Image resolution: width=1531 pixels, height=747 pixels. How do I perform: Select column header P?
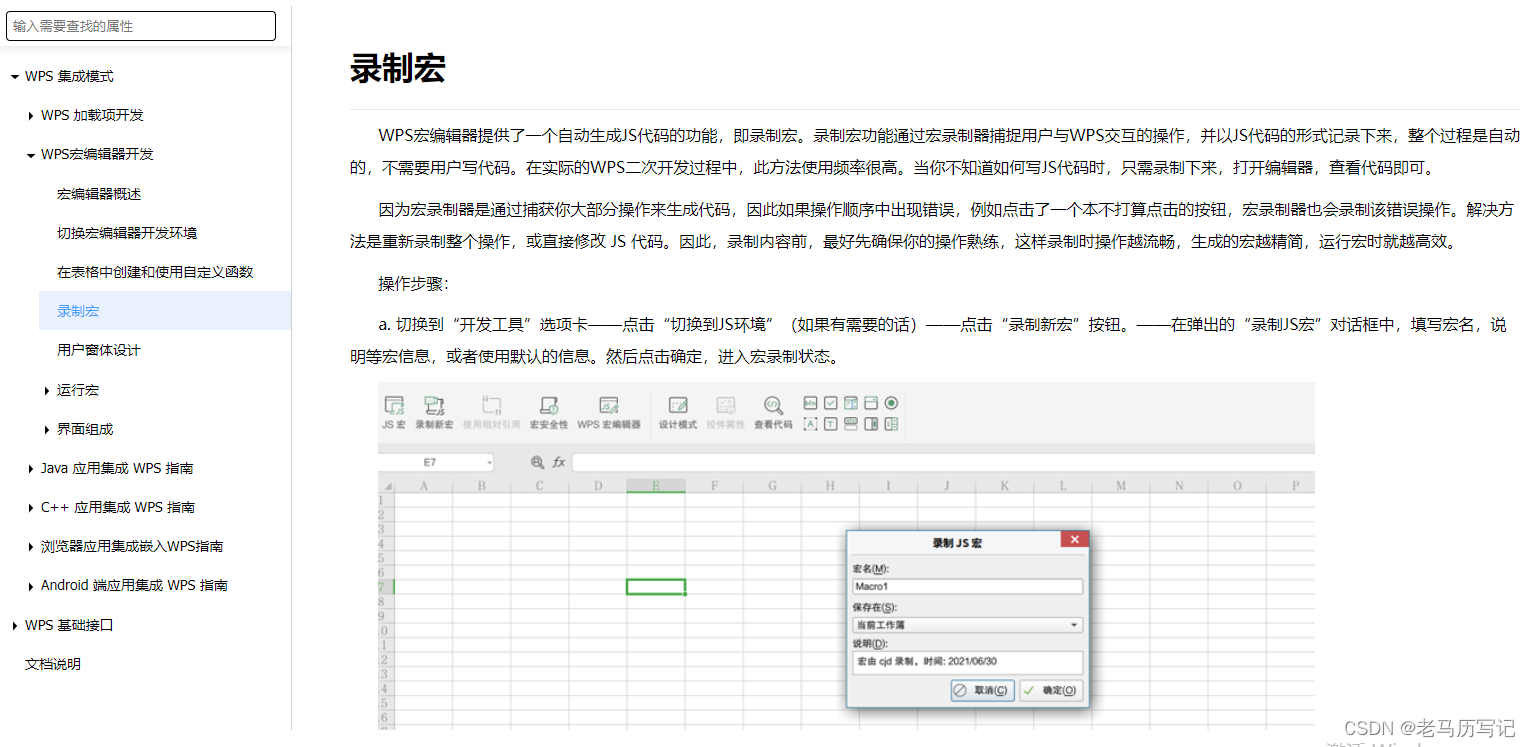[x=1296, y=486]
